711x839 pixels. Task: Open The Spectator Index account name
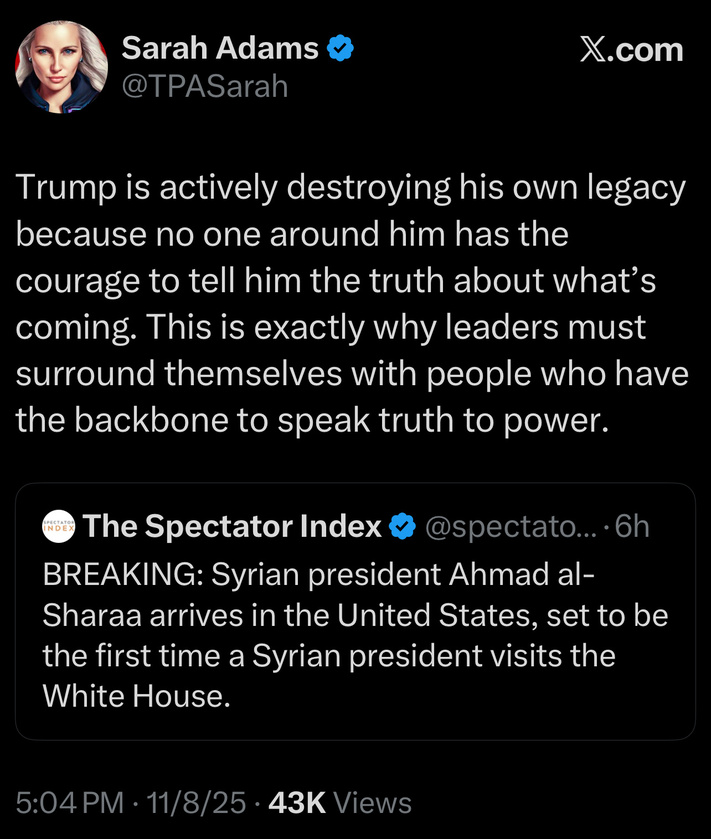click(232, 526)
